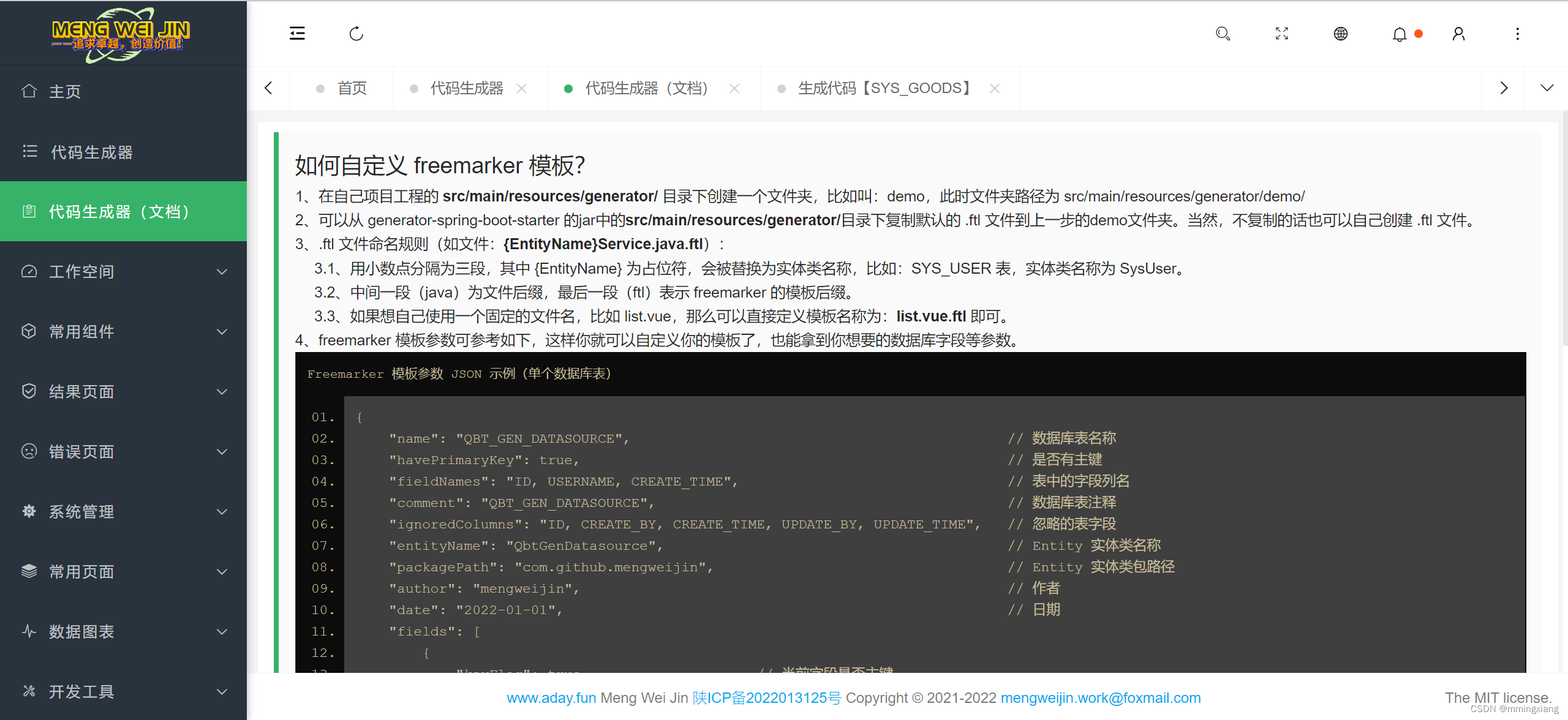1568x720 pixels.
Task: Click the Meng Wei Jin logo
Action: (121, 34)
